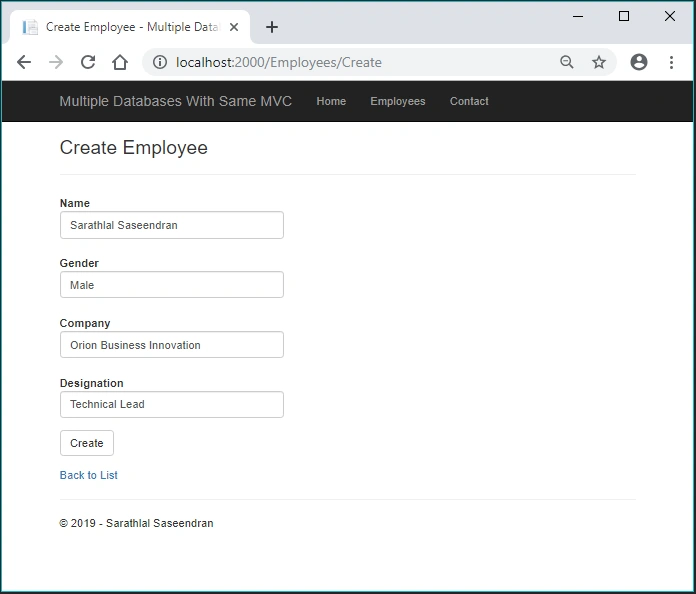Focus the Company input field
Screen dimensions: 696x594
click(x=172, y=345)
